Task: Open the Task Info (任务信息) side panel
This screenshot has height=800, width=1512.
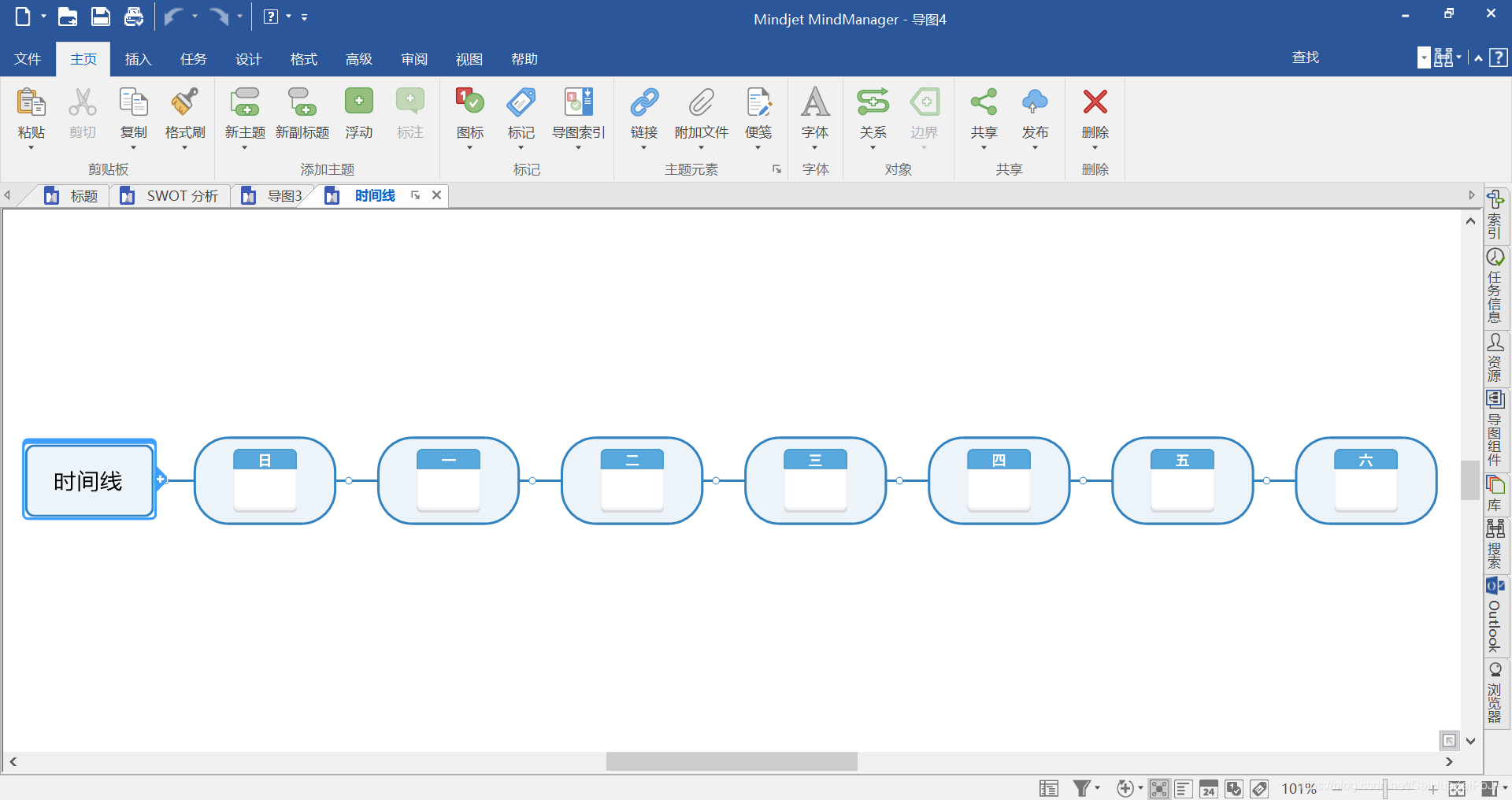Action: pos(1495,287)
